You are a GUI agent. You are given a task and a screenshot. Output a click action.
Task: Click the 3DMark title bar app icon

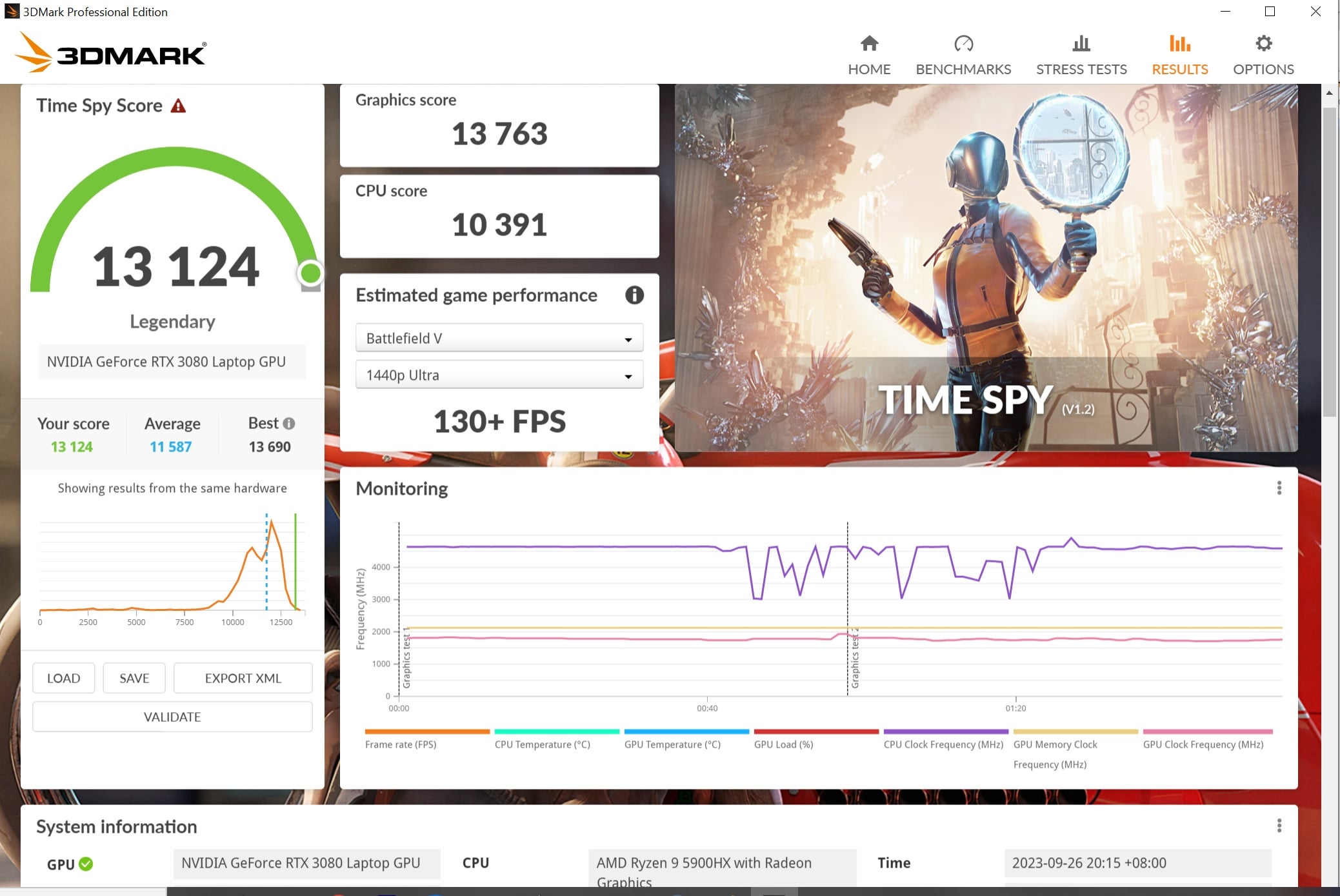point(12,12)
